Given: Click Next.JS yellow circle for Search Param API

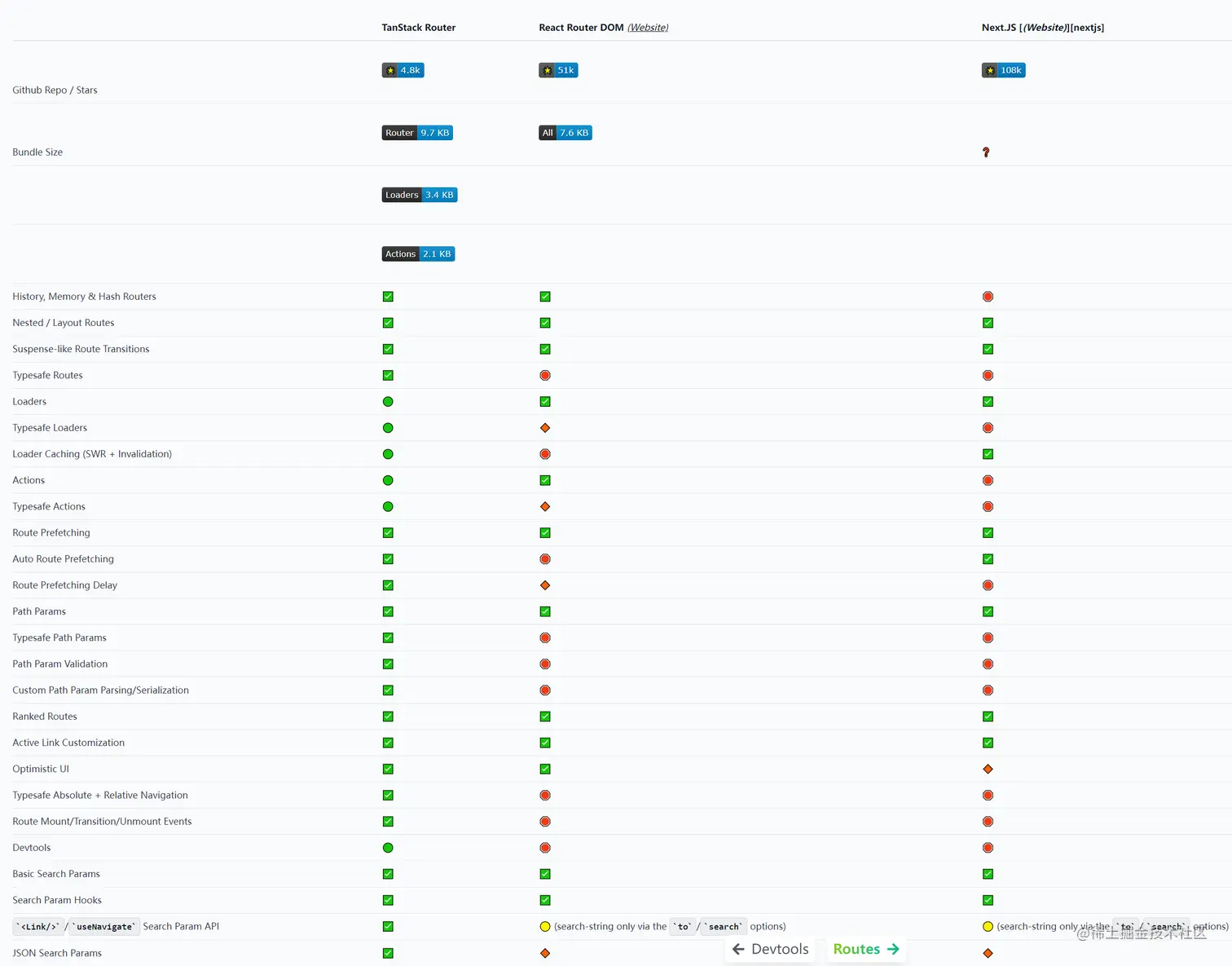Looking at the screenshot, I should [x=988, y=927].
